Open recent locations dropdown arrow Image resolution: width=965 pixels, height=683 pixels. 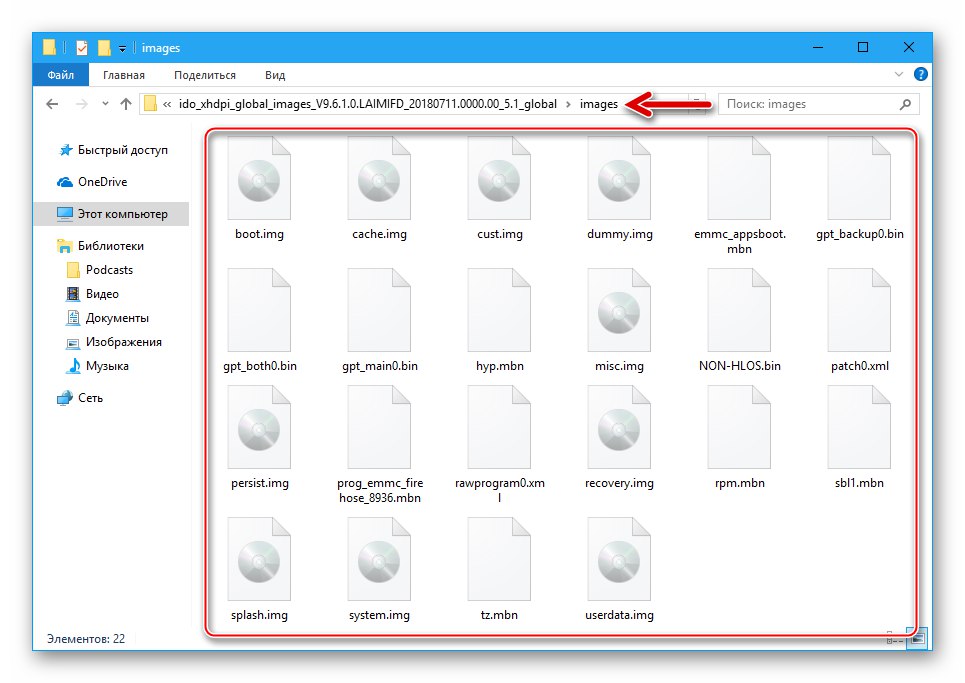click(x=105, y=104)
